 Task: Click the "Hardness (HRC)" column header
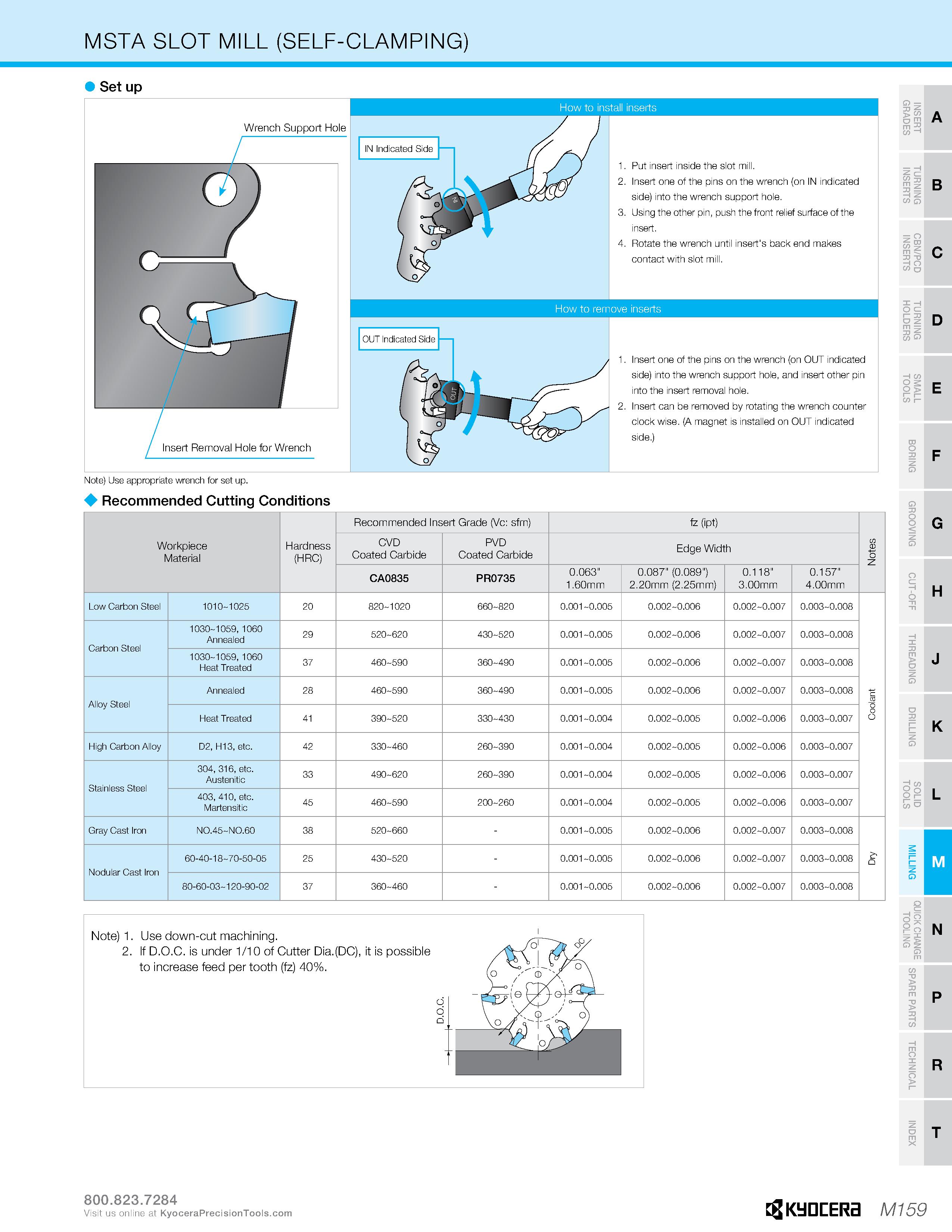[x=308, y=552]
